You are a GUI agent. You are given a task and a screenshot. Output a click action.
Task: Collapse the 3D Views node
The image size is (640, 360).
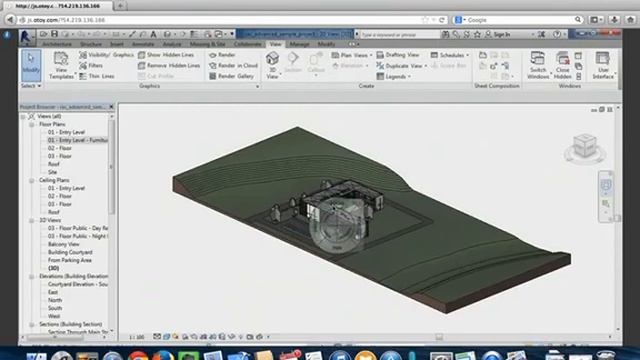[x=31, y=220]
